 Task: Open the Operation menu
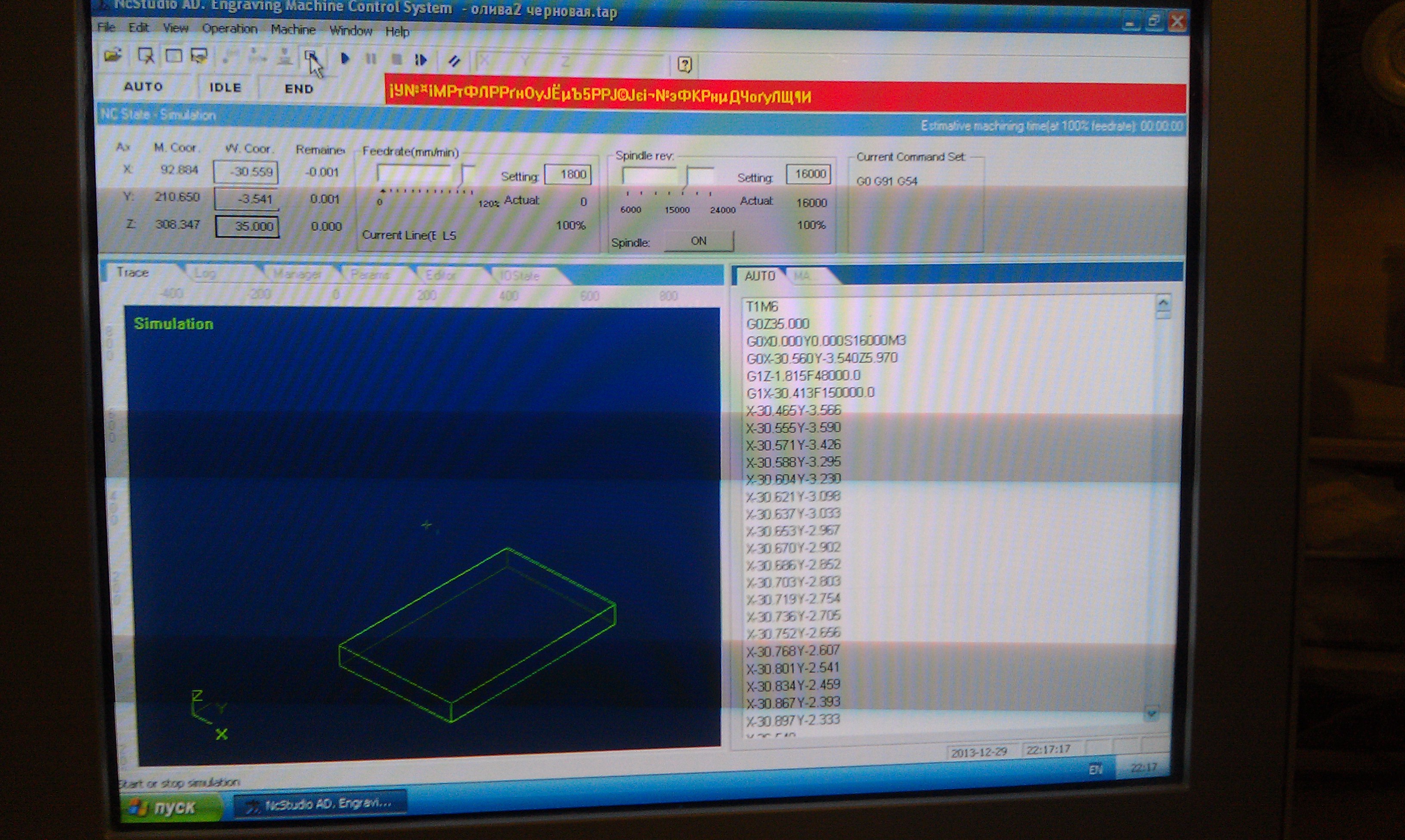tap(229, 29)
